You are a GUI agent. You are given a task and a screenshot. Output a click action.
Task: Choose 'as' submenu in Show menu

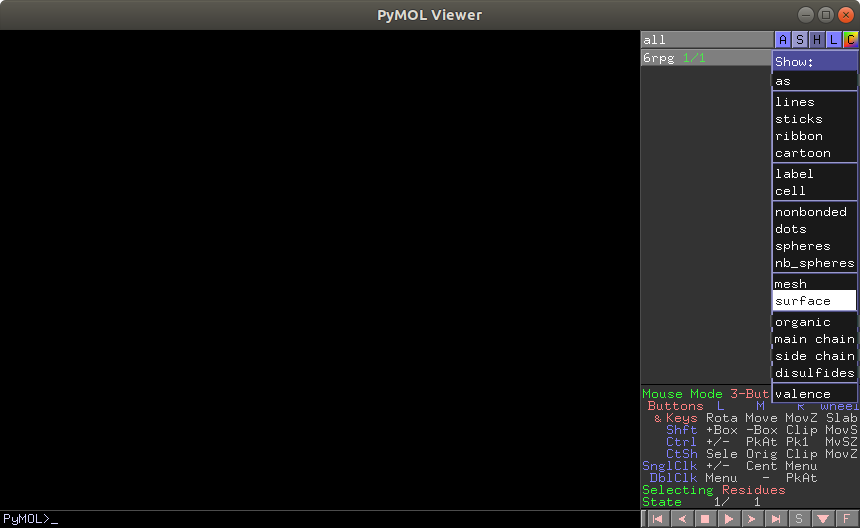814,81
